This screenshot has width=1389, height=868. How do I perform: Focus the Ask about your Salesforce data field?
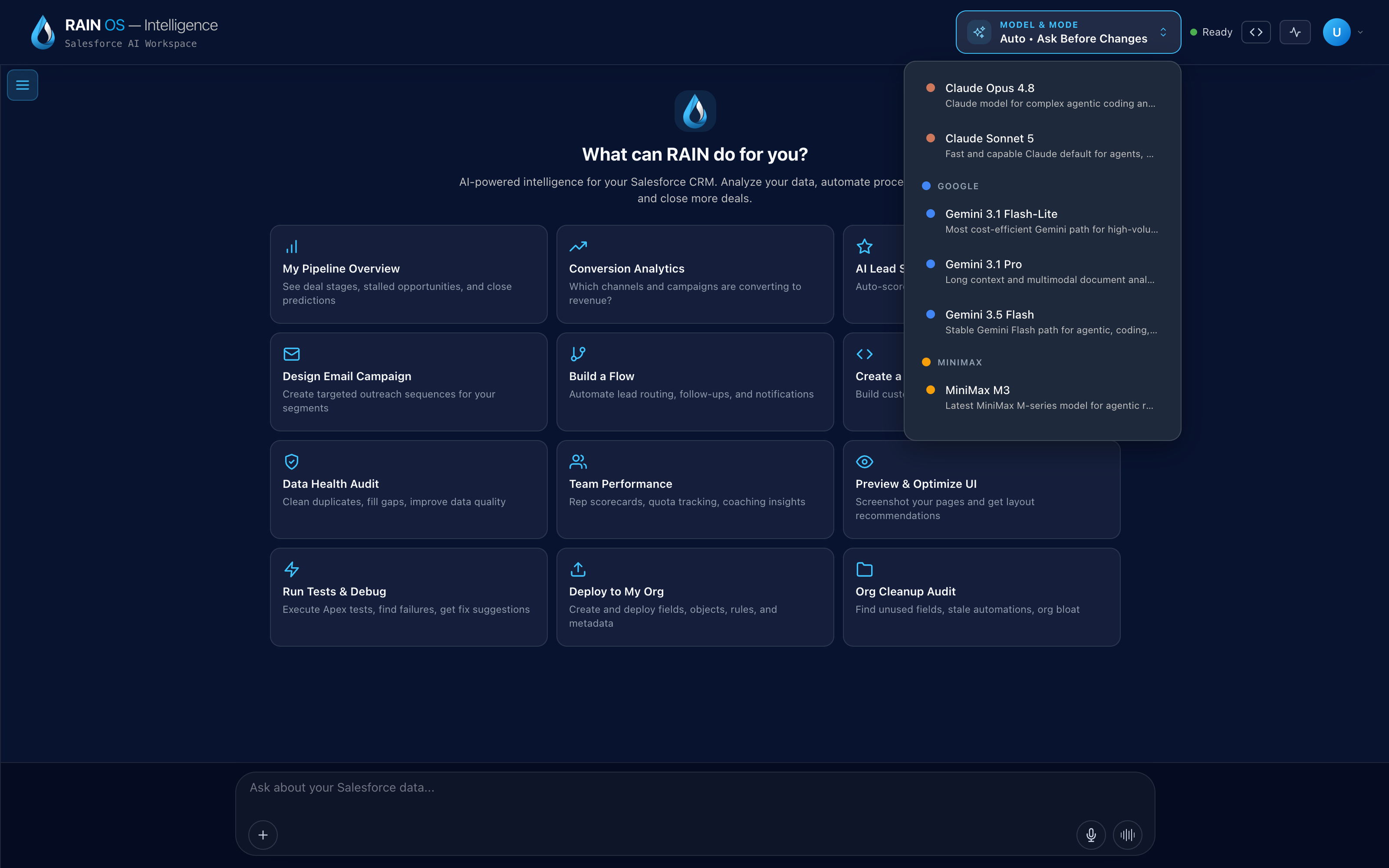pos(694,788)
